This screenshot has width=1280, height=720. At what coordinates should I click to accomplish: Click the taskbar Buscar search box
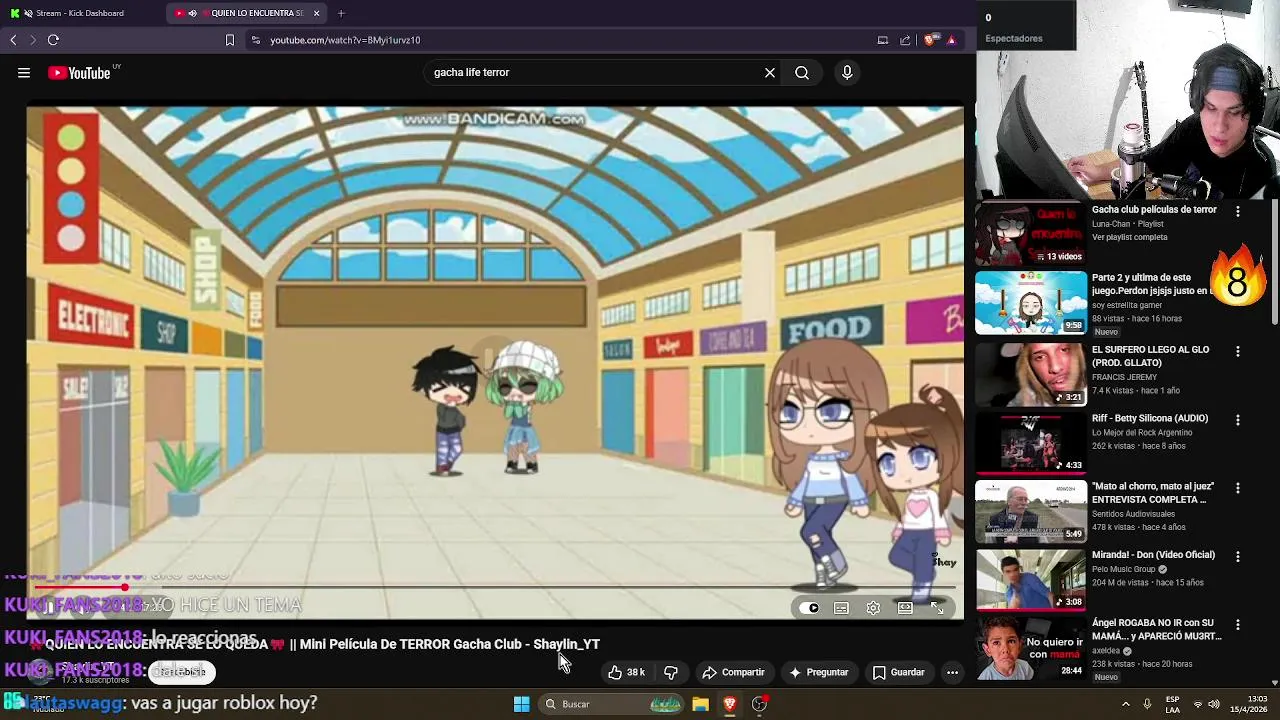(613, 704)
